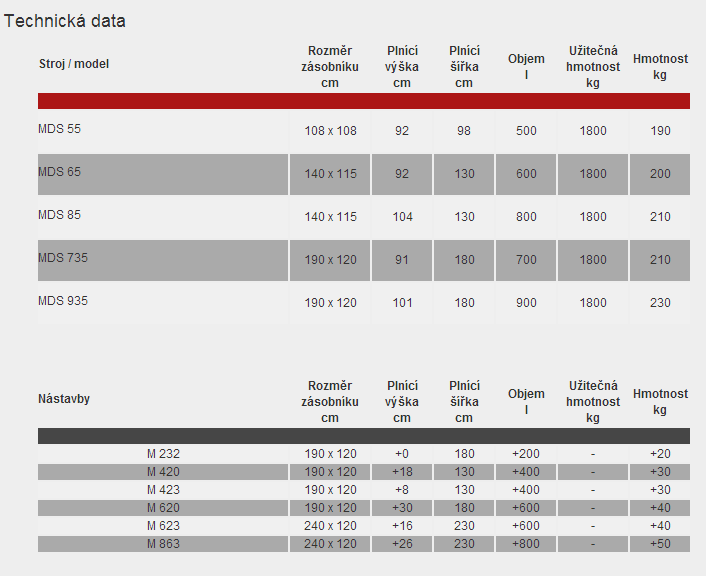Viewport: 706px width, 576px height.
Task: Click the MDS 65 model name
Action: (59, 172)
